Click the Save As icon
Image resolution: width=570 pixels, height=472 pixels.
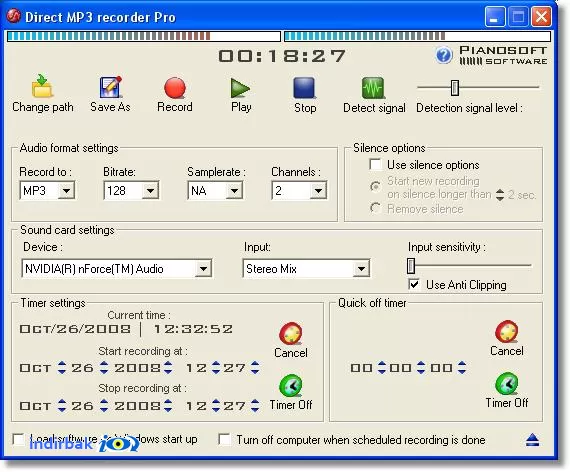(x=110, y=87)
